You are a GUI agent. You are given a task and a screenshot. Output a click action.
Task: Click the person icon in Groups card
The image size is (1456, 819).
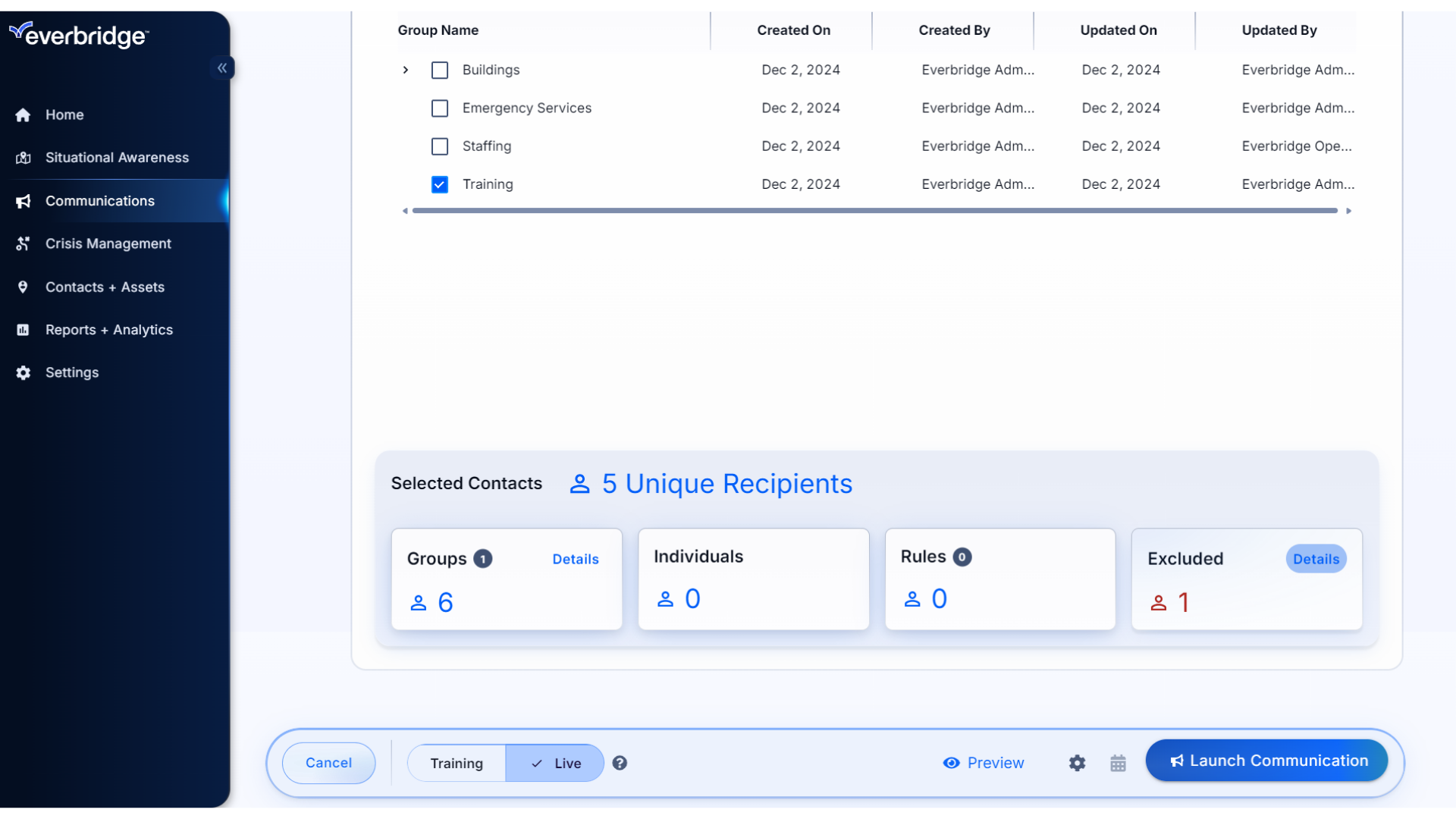[x=418, y=603]
